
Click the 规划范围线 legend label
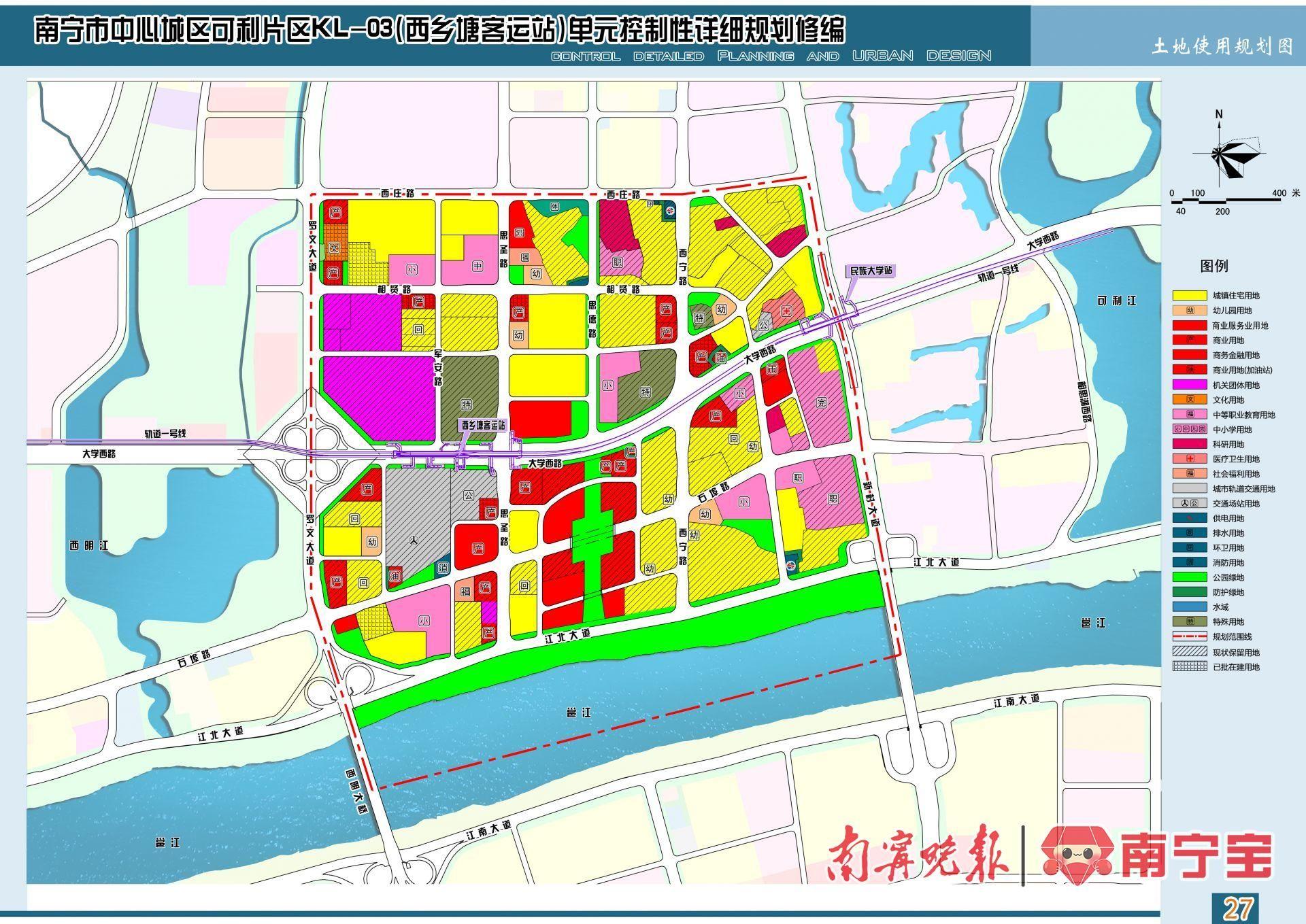1233,637
